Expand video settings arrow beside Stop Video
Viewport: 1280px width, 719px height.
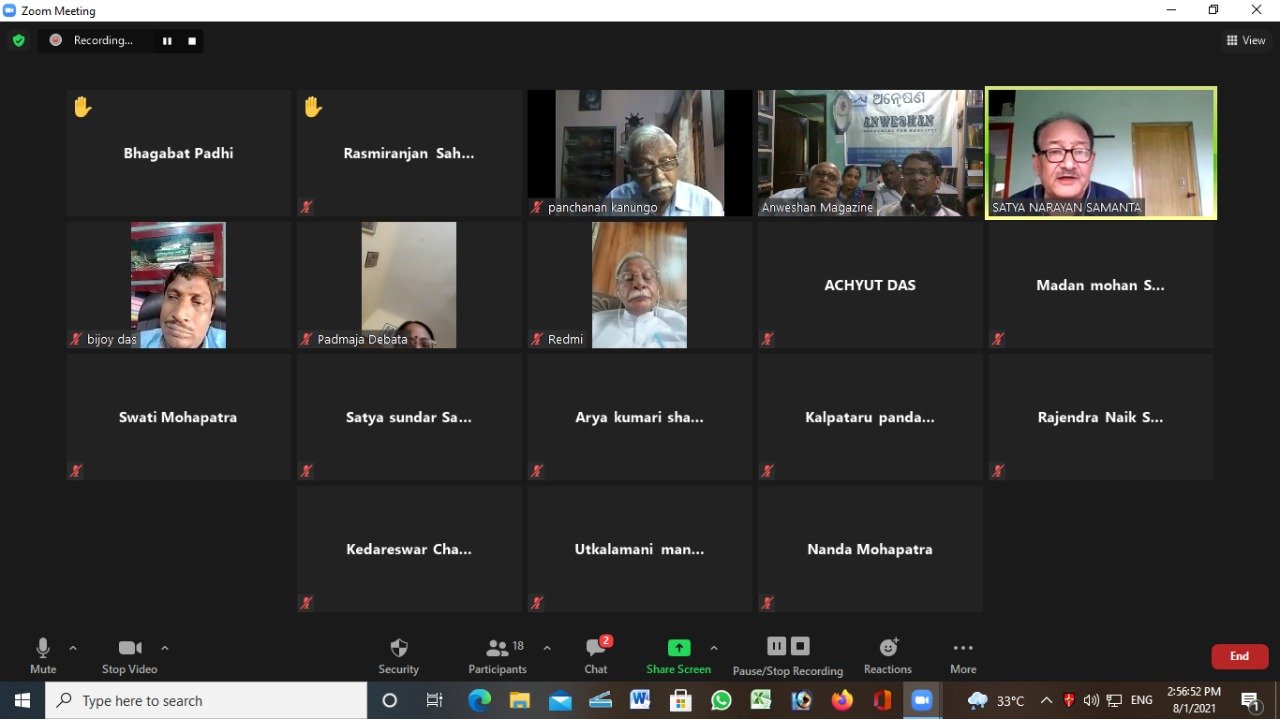165,648
